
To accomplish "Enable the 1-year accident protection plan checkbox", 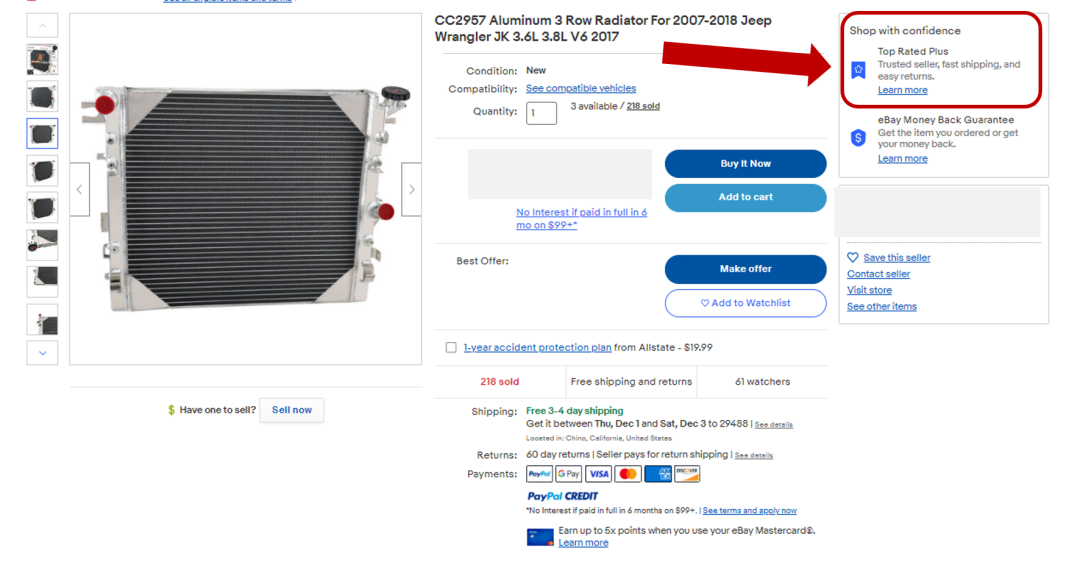I will coord(451,348).
